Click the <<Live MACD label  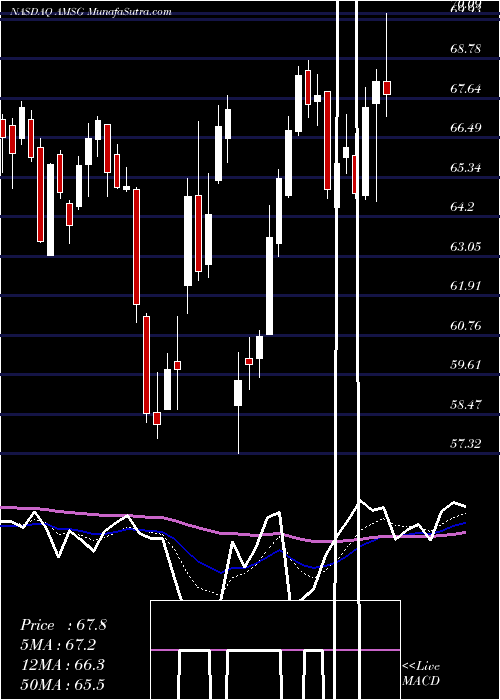click(x=421, y=673)
